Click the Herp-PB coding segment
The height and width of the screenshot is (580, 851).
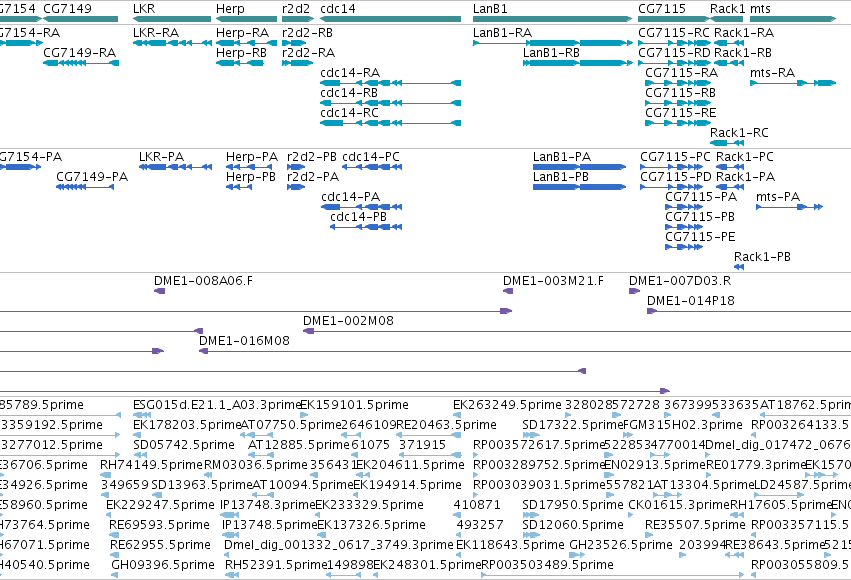coord(239,187)
